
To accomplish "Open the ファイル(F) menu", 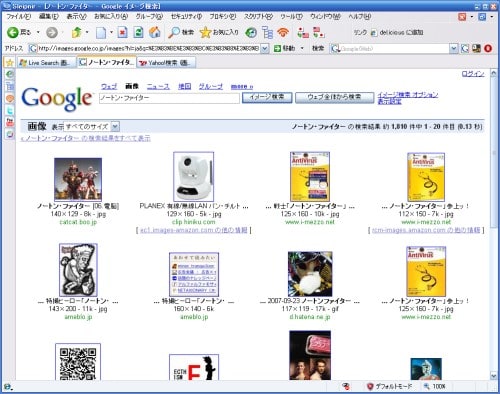I will point(19,16).
